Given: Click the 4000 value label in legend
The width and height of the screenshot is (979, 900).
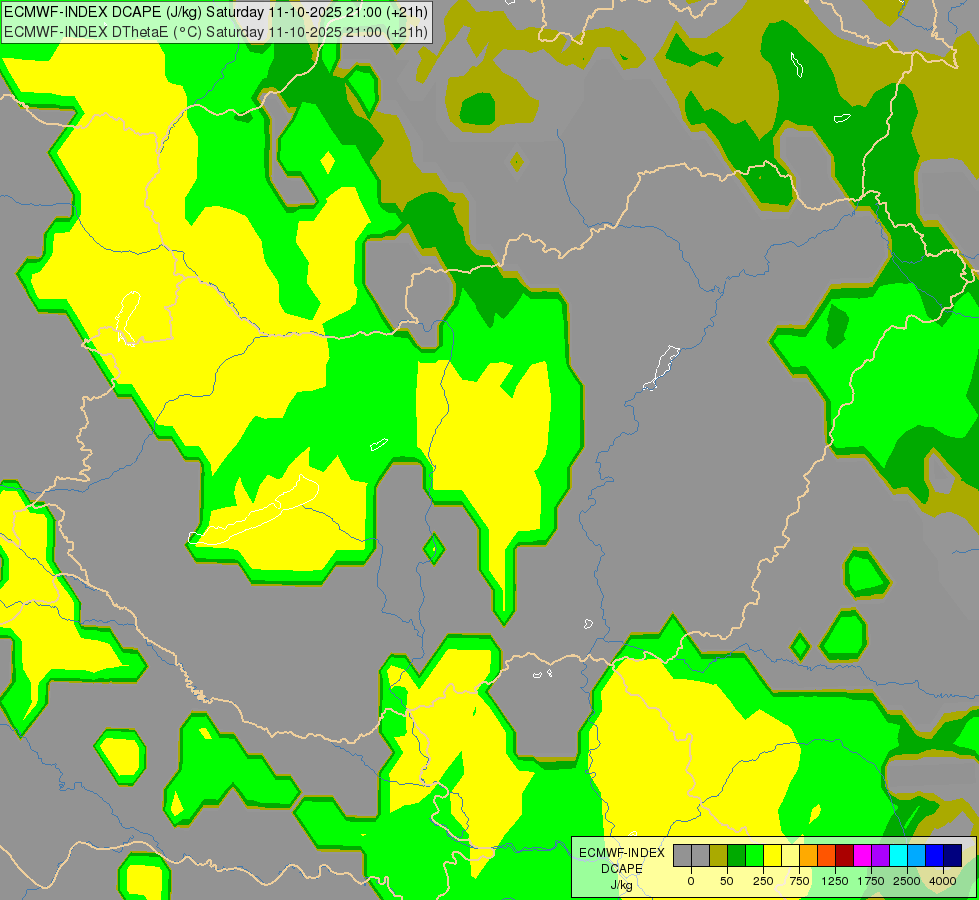Looking at the screenshot, I should point(942,881).
